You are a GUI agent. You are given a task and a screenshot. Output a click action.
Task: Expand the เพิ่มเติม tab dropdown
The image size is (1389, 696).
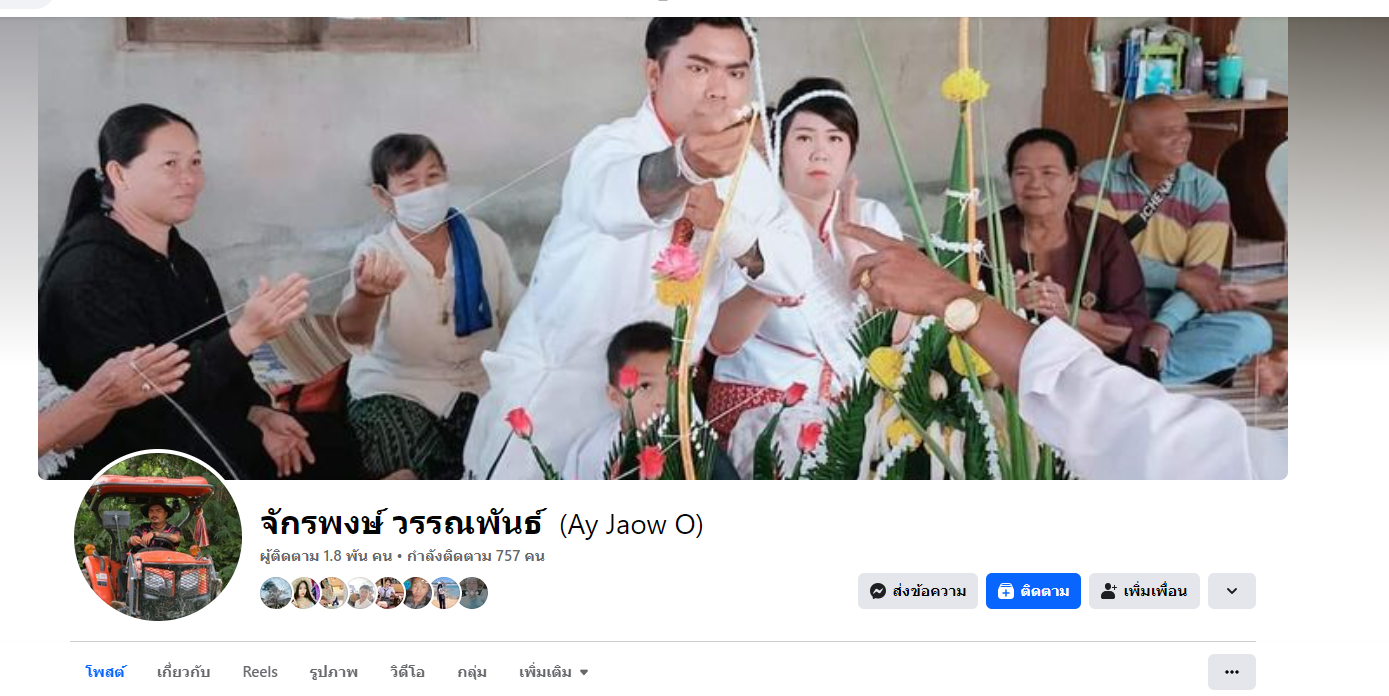click(553, 672)
